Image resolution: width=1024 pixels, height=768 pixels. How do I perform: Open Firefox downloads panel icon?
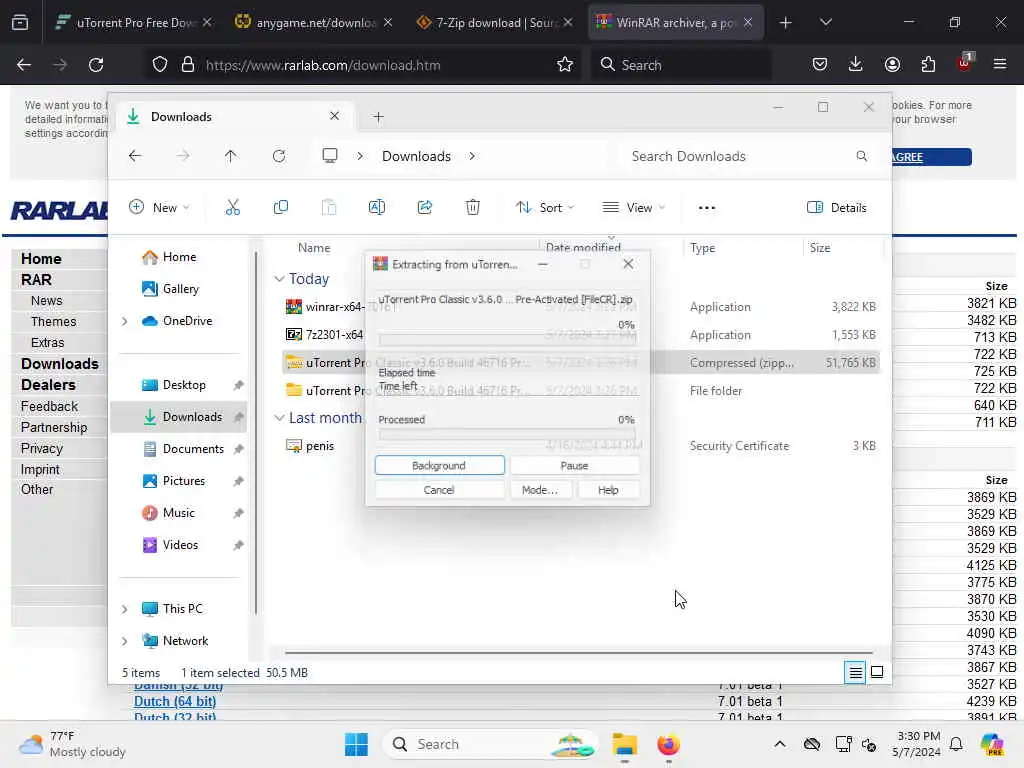[856, 64]
